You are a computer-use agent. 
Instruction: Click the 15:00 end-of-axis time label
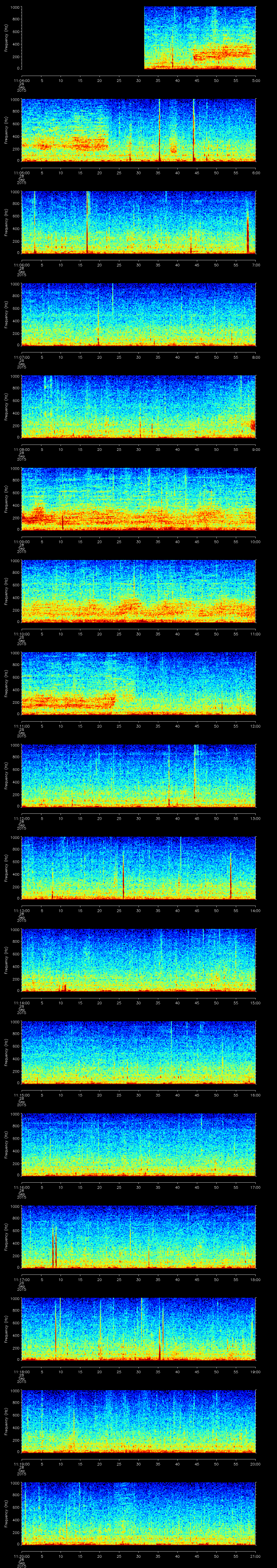[x=256, y=1003]
